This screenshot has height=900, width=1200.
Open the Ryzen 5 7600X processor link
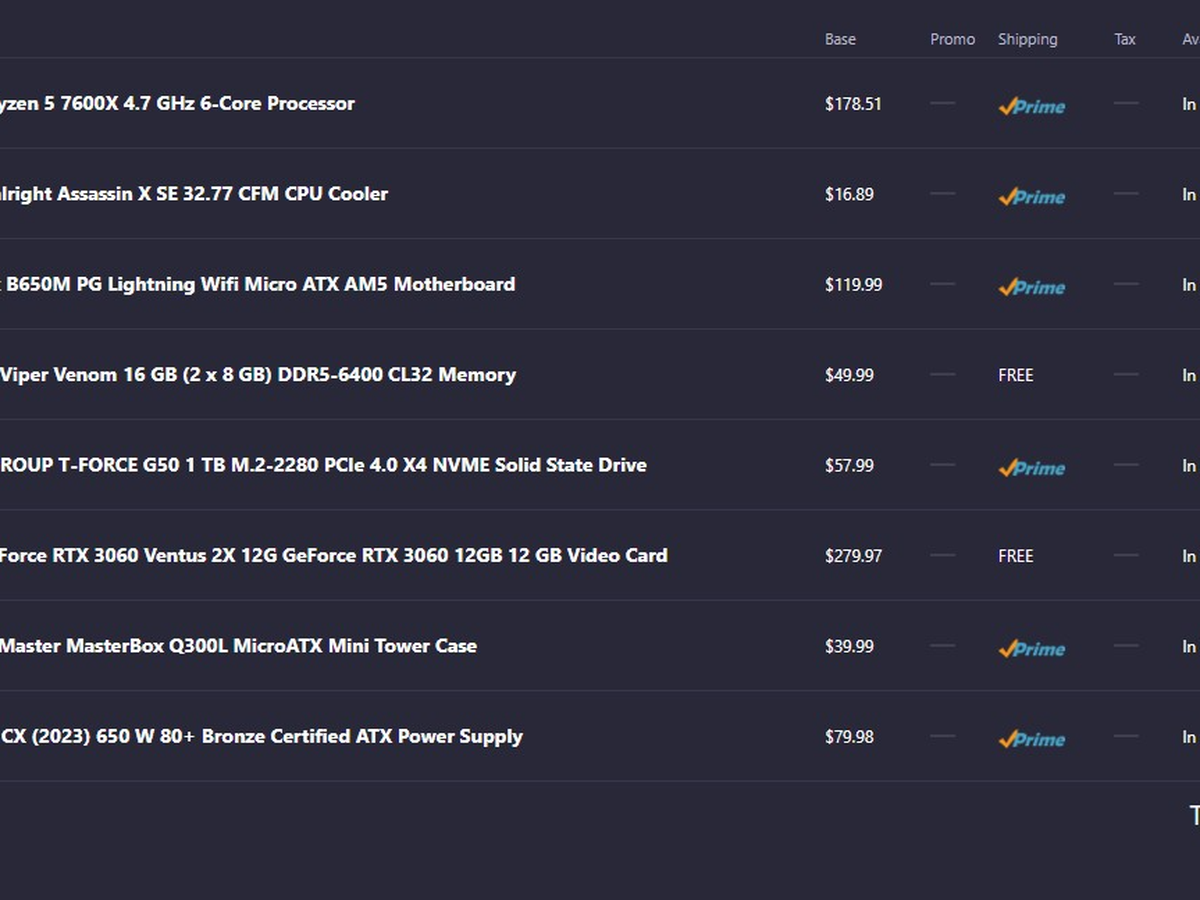(177, 104)
